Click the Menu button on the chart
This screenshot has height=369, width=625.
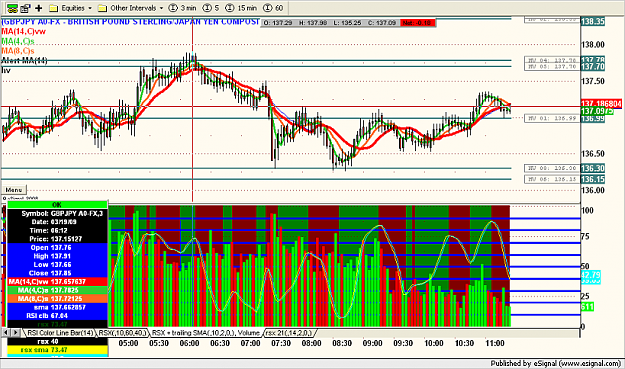tap(14, 190)
